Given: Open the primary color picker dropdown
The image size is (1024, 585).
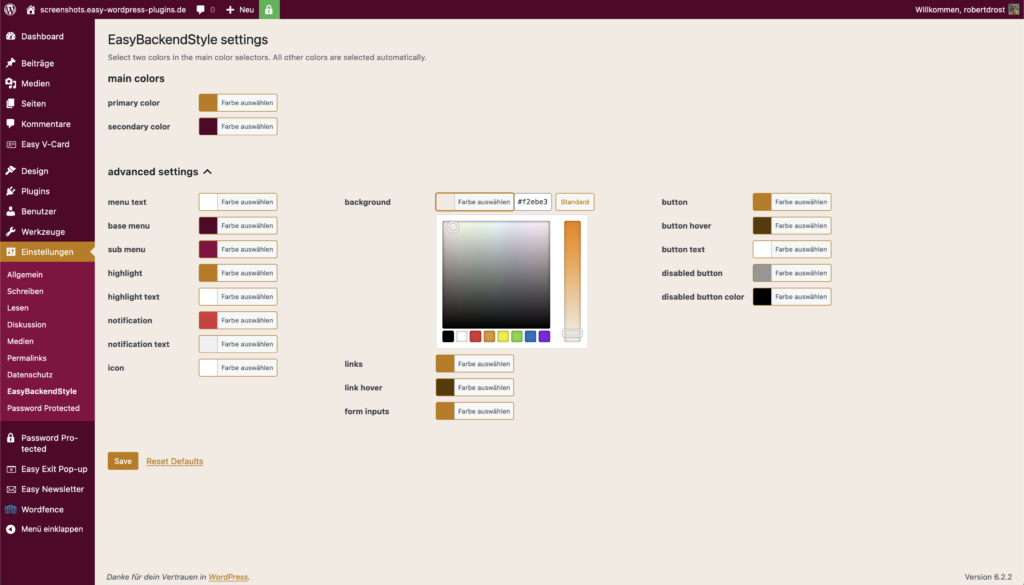Looking at the screenshot, I should 238,103.
